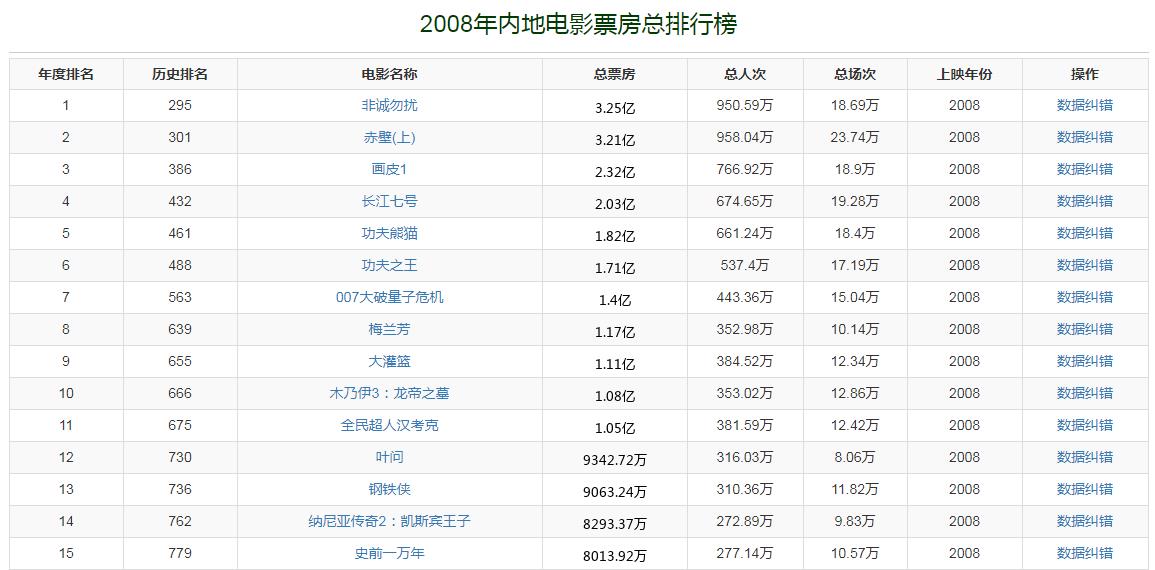Open the 叶问 movie link

389,457
